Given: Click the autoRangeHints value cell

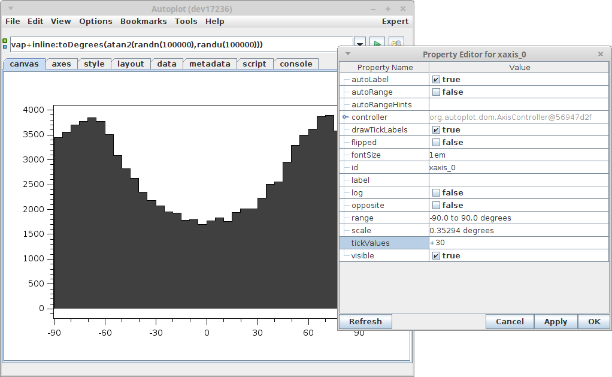Looking at the screenshot, I should tap(519, 105).
